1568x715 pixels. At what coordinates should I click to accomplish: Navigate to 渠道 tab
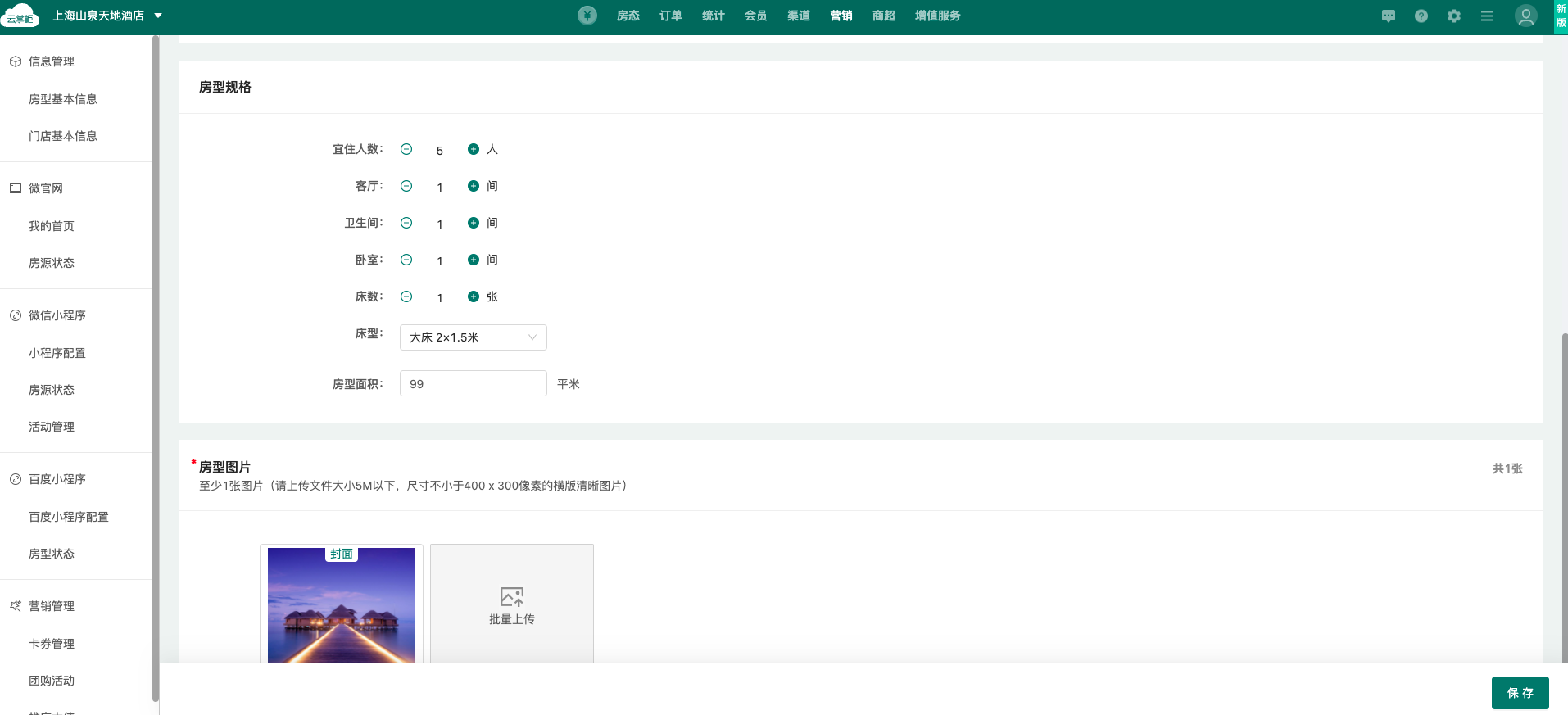(799, 16)
